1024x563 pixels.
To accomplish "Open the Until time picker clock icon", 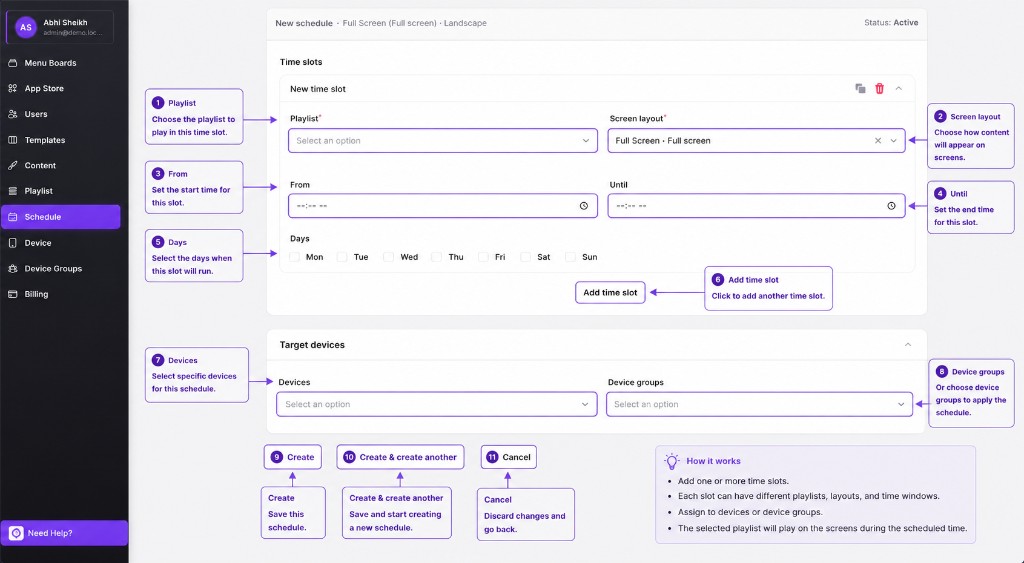I will [891, 206].
